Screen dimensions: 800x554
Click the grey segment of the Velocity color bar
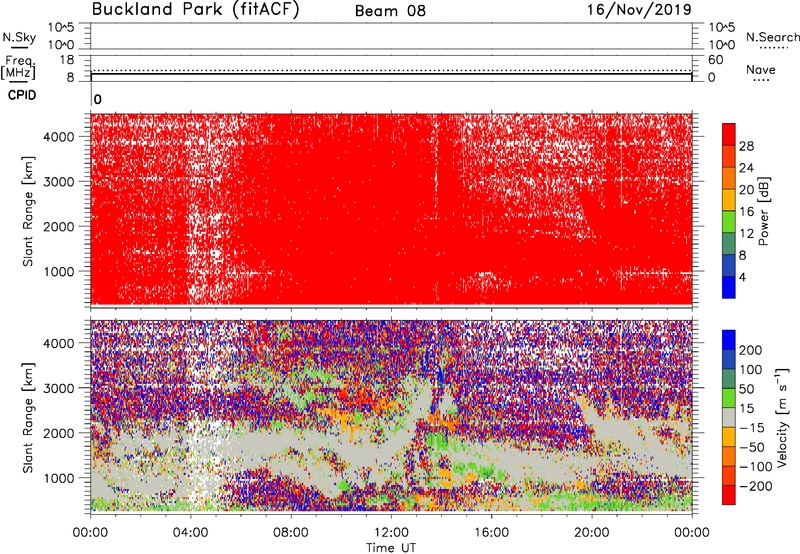coord(729,417)
